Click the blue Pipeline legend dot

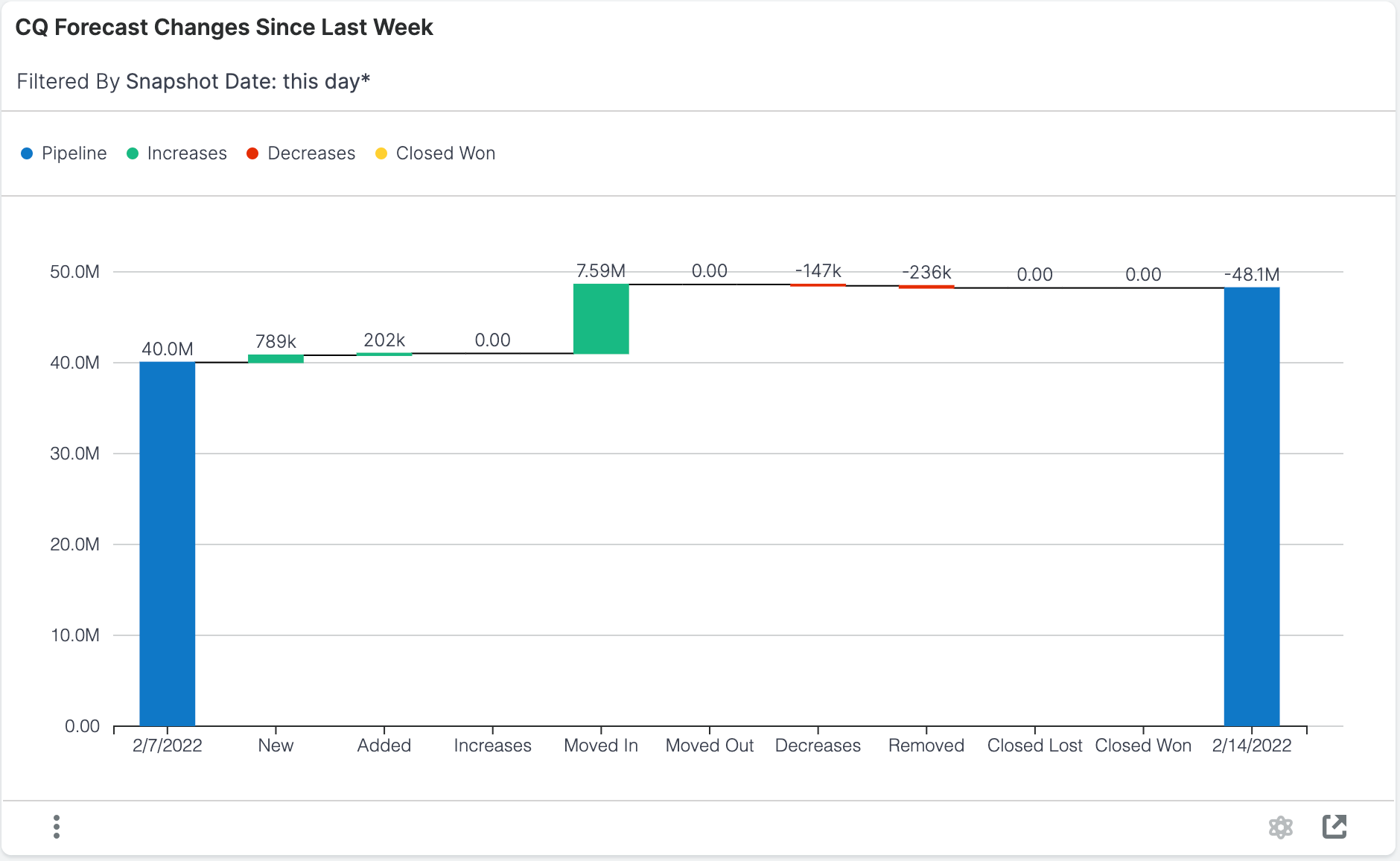(28, 153)
